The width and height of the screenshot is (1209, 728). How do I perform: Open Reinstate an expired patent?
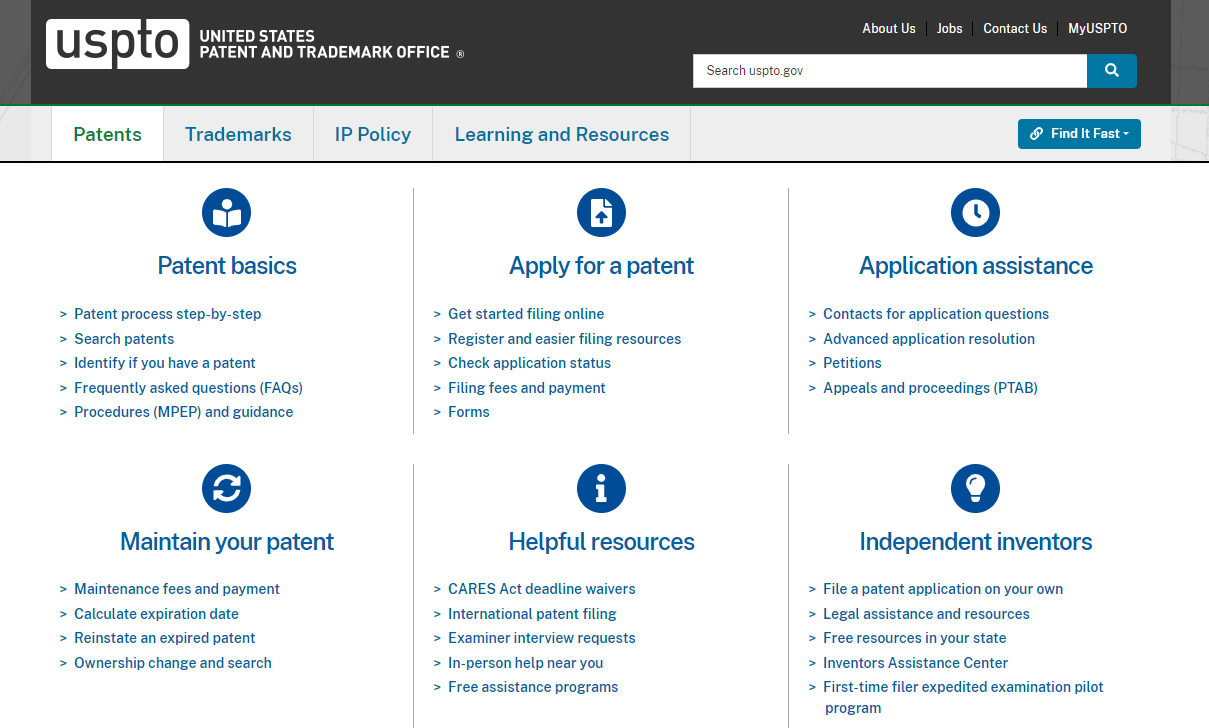165,638
